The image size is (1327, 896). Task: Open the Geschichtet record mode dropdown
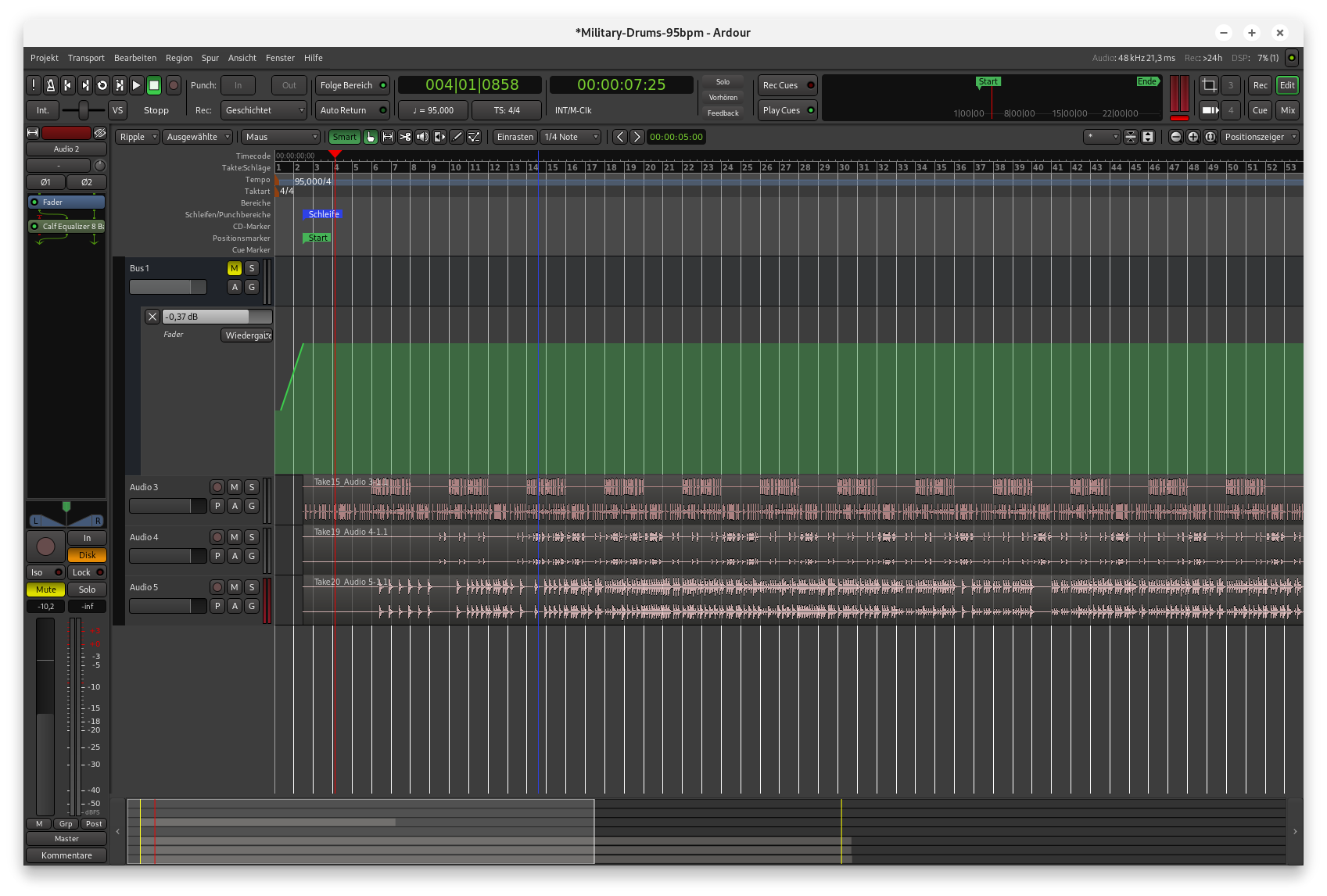tap(264, 110)
